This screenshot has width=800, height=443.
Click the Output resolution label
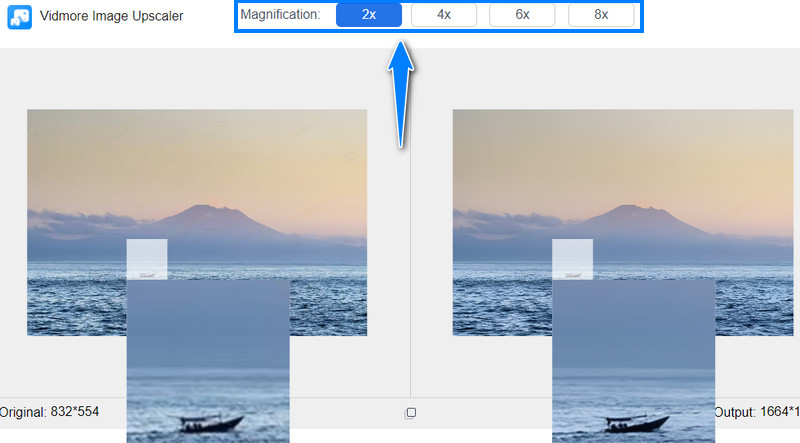point(756,412)
